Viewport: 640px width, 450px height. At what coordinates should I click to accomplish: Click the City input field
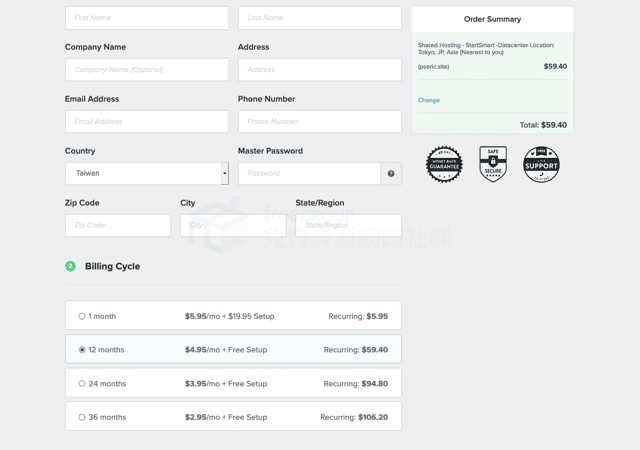tap(233, 225)
